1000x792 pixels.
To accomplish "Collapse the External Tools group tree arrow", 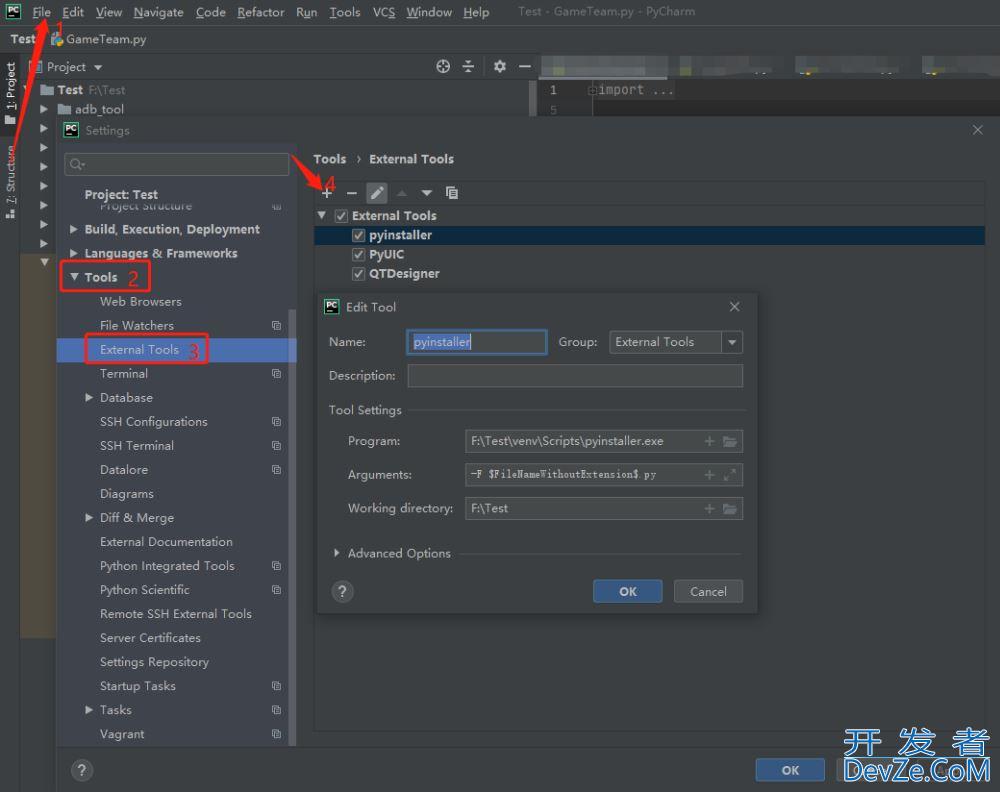I will coord(322,216).
